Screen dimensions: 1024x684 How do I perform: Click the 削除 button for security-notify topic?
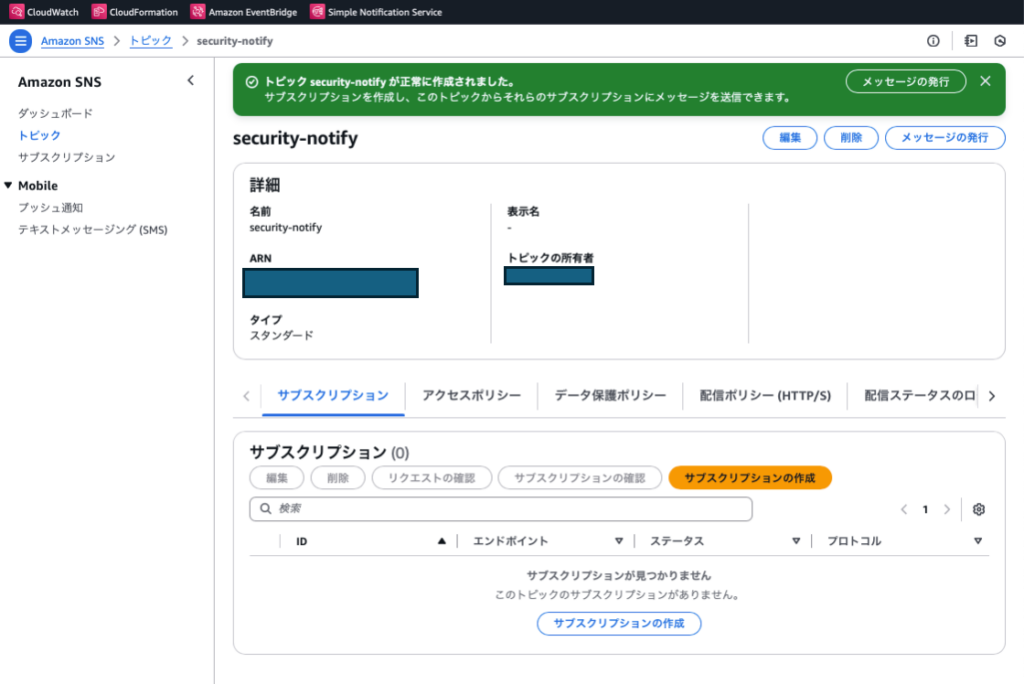pos(851,138)
